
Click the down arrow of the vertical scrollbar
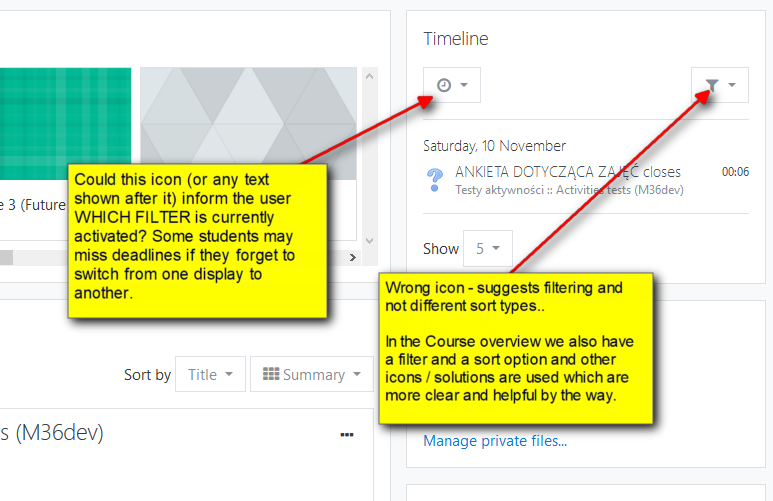pos(370,241)
